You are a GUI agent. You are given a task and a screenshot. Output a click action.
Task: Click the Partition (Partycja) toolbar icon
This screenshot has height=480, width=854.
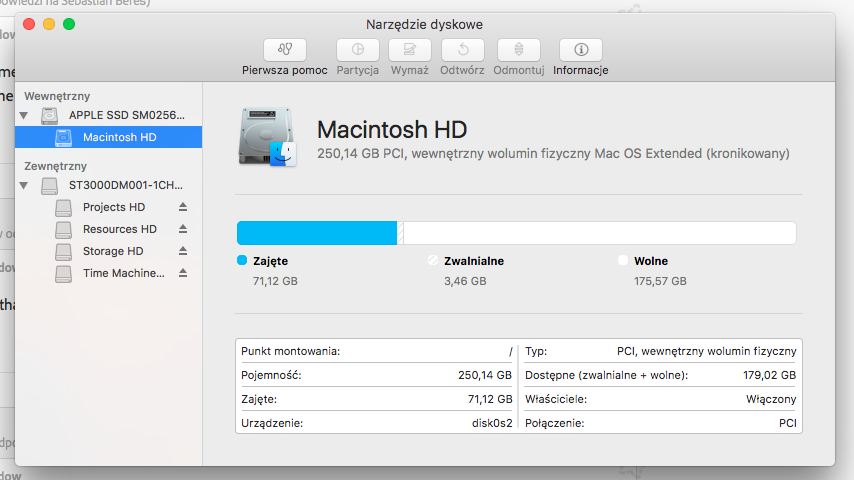pos(357,50)
